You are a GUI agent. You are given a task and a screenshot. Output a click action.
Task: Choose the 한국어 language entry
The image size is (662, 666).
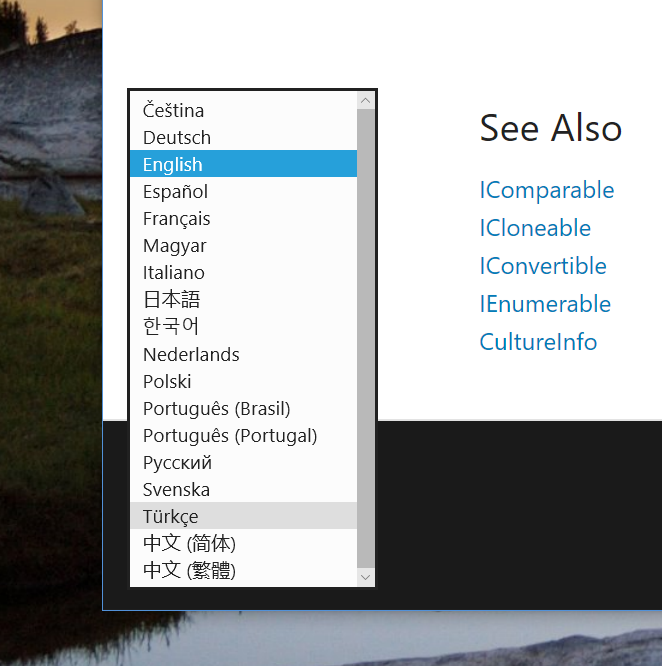[x=243, y=326]
